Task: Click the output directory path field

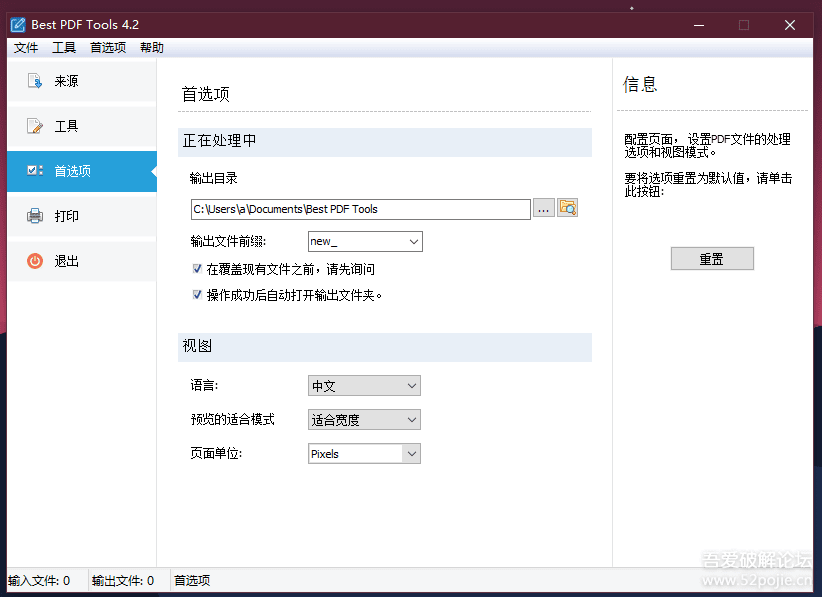Action: coord(360,209)
